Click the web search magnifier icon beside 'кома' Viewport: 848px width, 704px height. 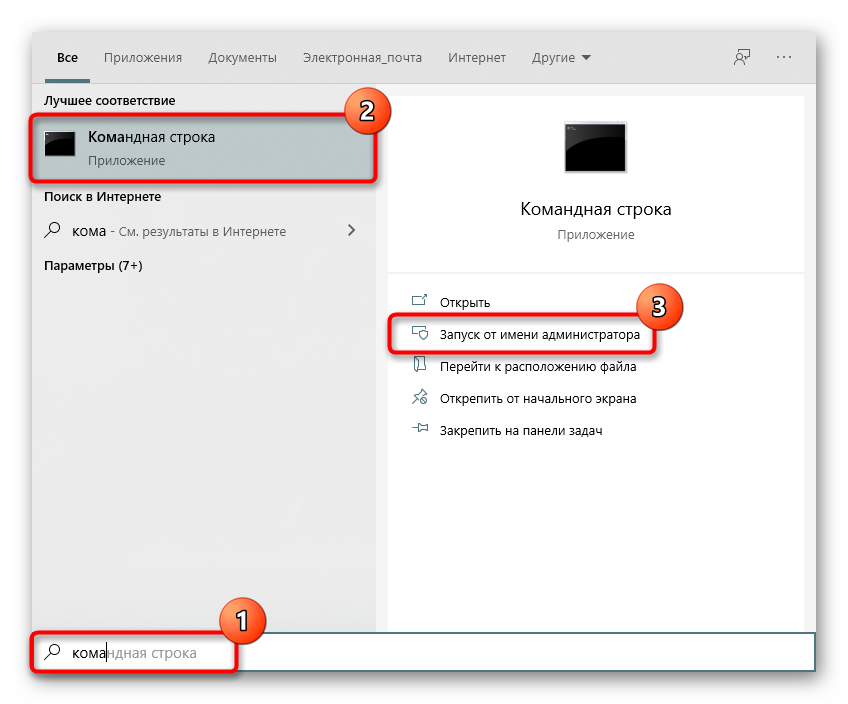point(53,231)
